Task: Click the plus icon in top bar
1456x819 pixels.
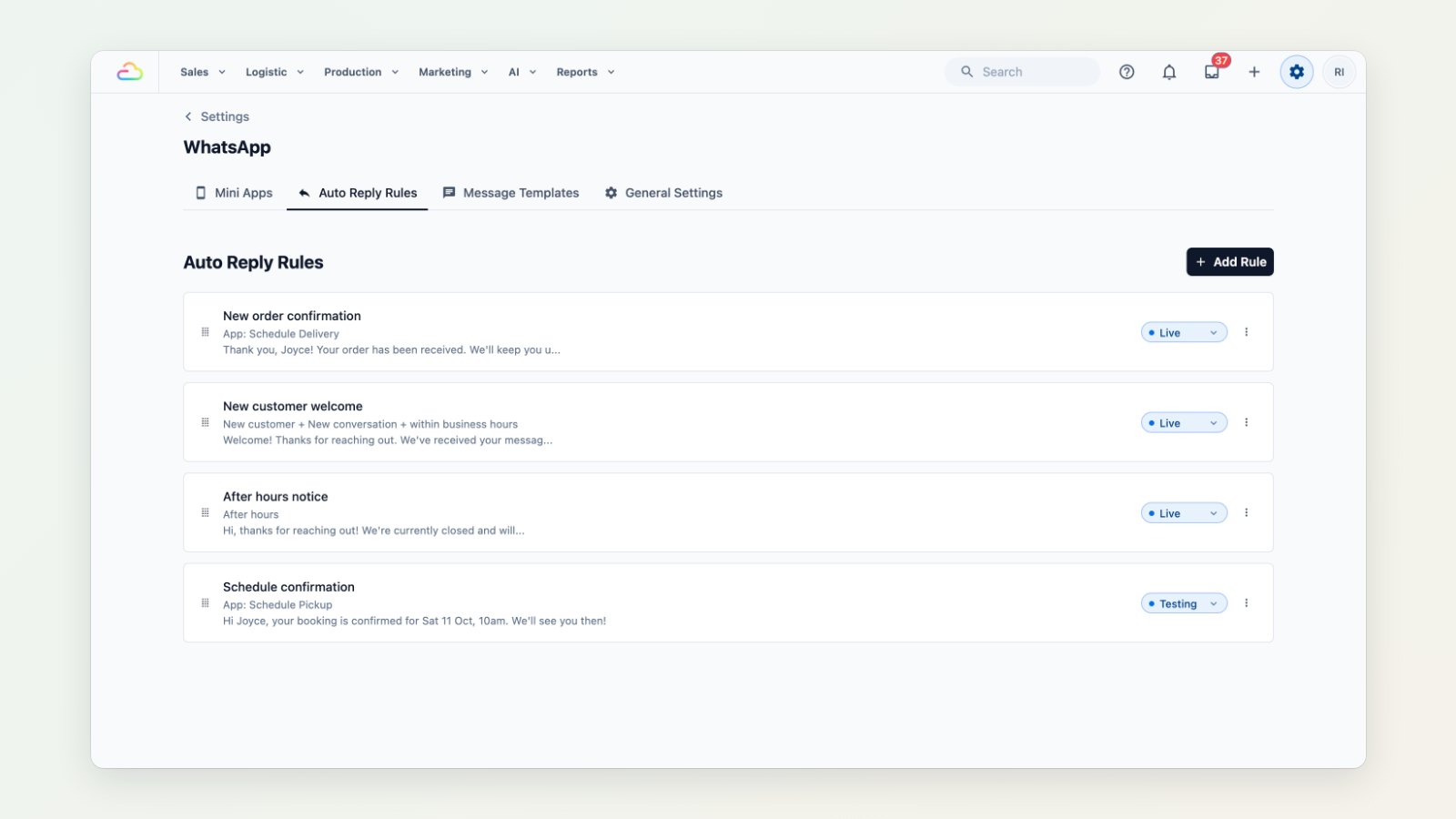Action: tap(1254, 72)
